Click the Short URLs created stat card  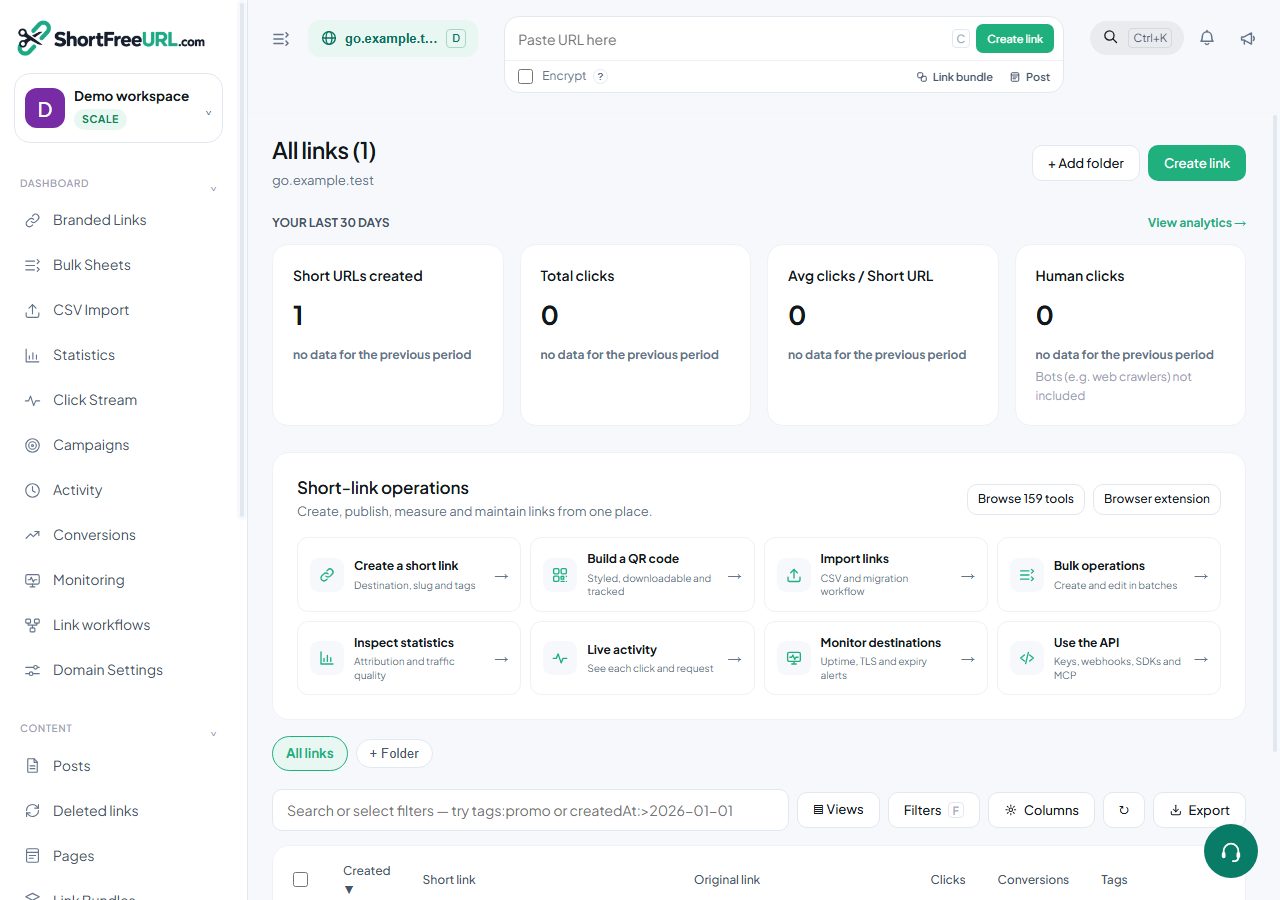pos(388,335)
